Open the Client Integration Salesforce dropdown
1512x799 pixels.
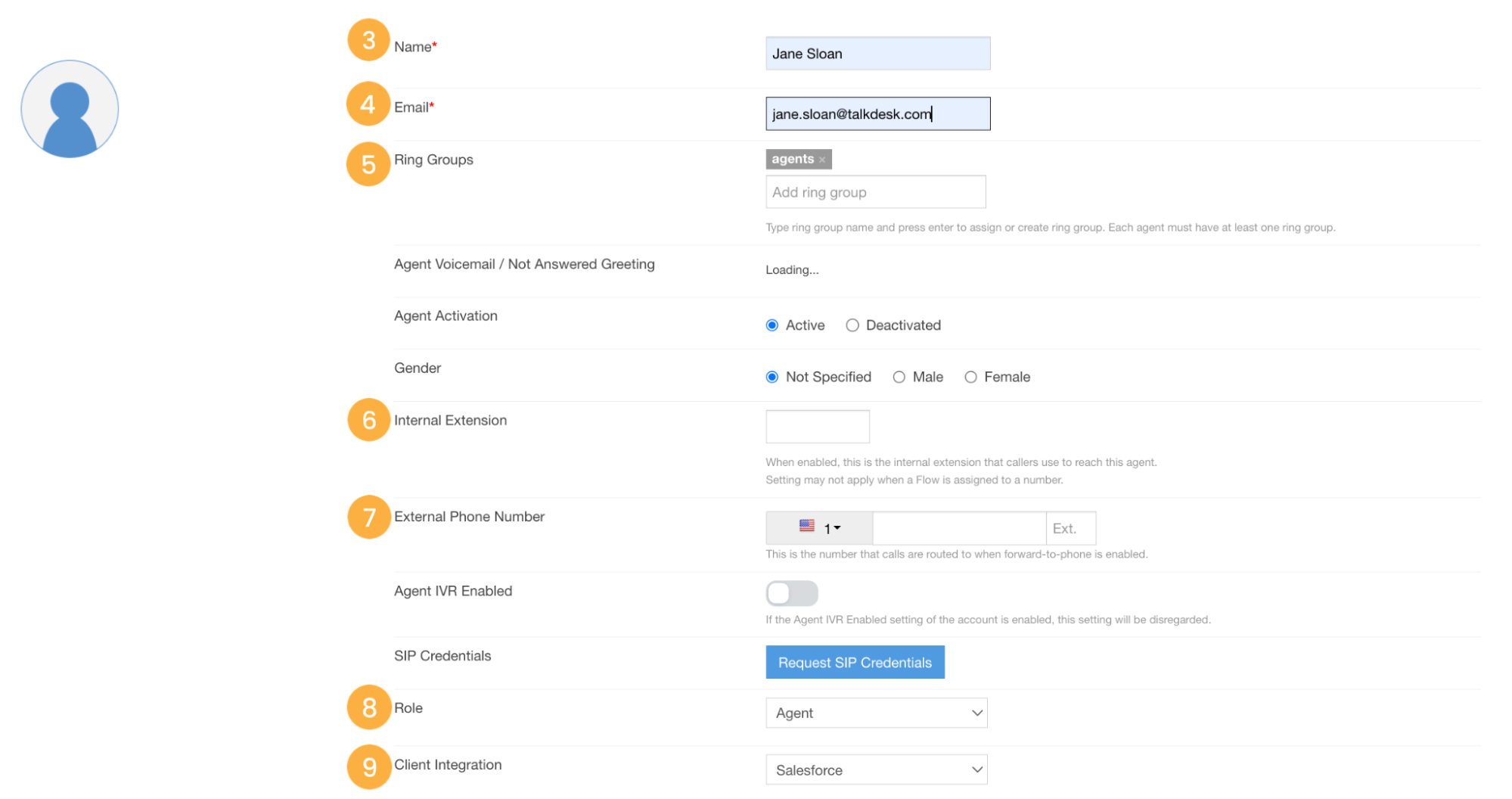tap(876, 769)
